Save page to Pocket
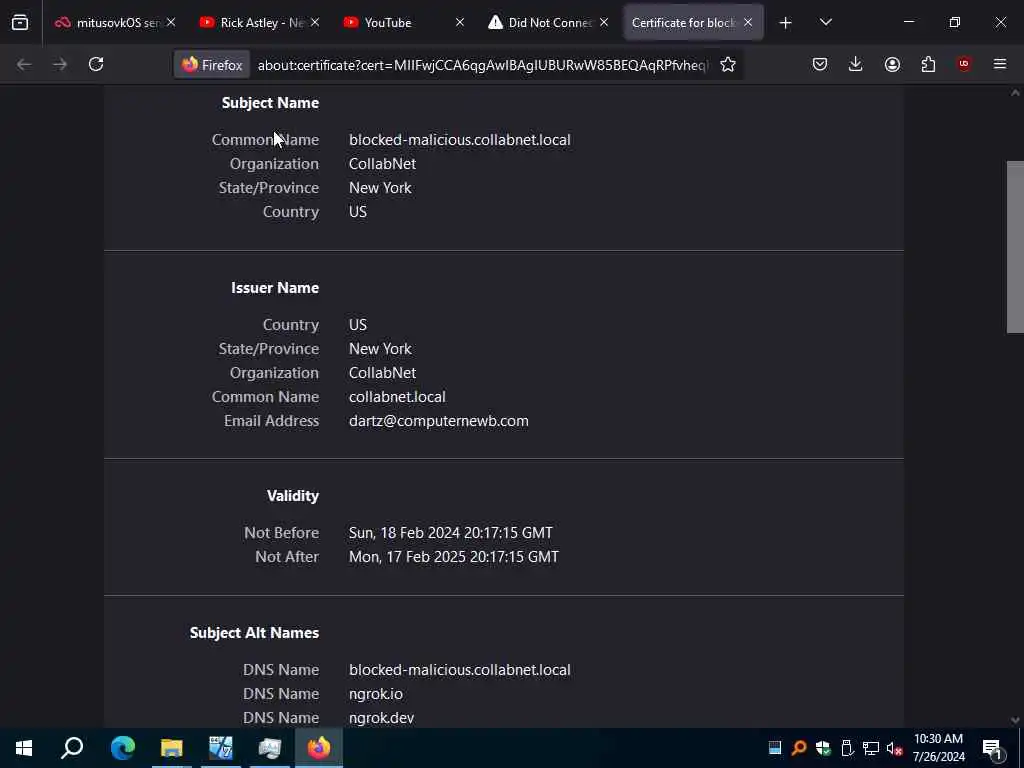Viewport: 1024px width, 768px height. [x=820, y=64]
